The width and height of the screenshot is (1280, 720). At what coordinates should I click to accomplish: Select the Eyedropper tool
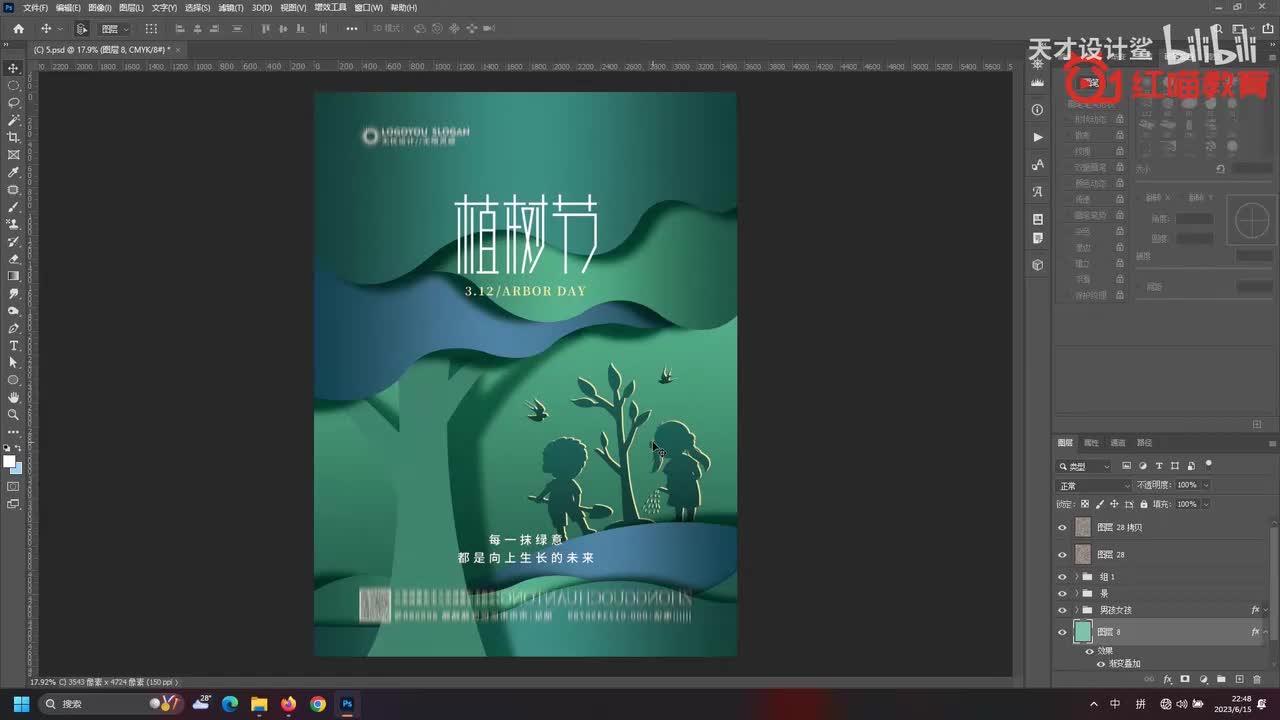pos(14,172)
